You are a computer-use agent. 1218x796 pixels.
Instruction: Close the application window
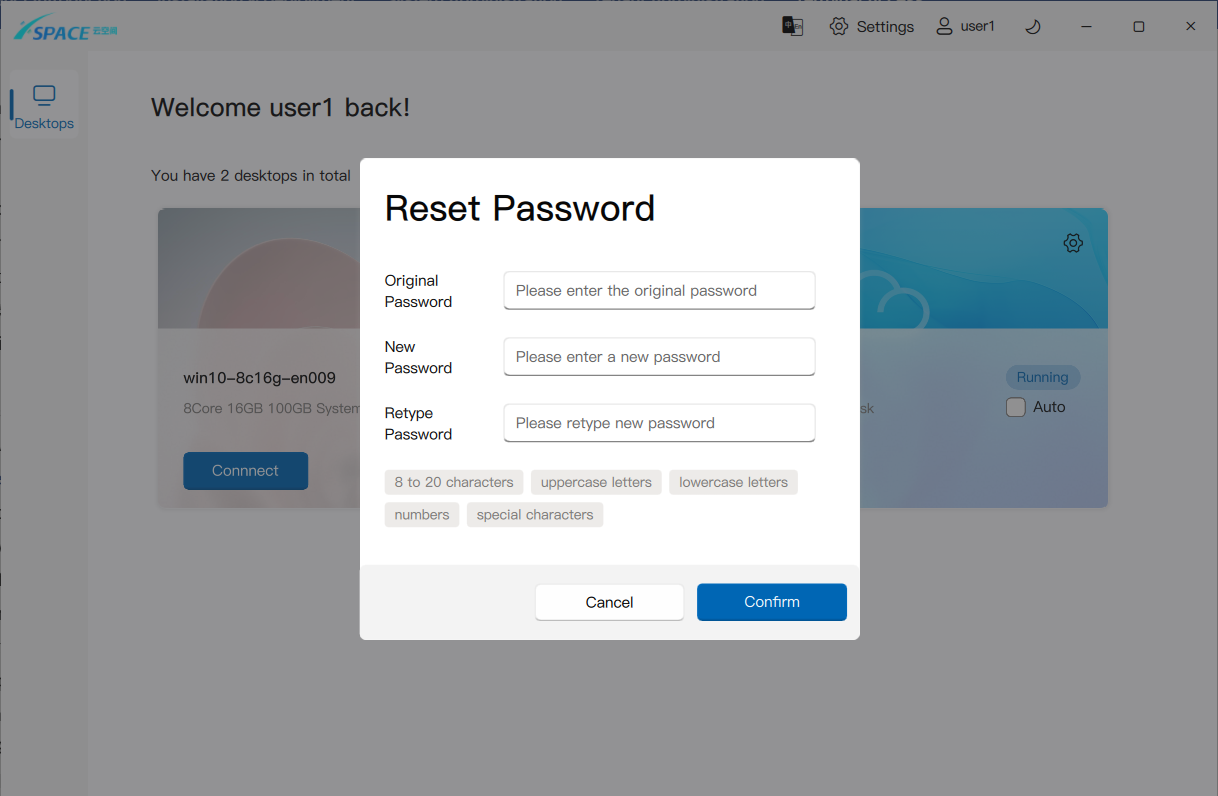(1190, 27)
